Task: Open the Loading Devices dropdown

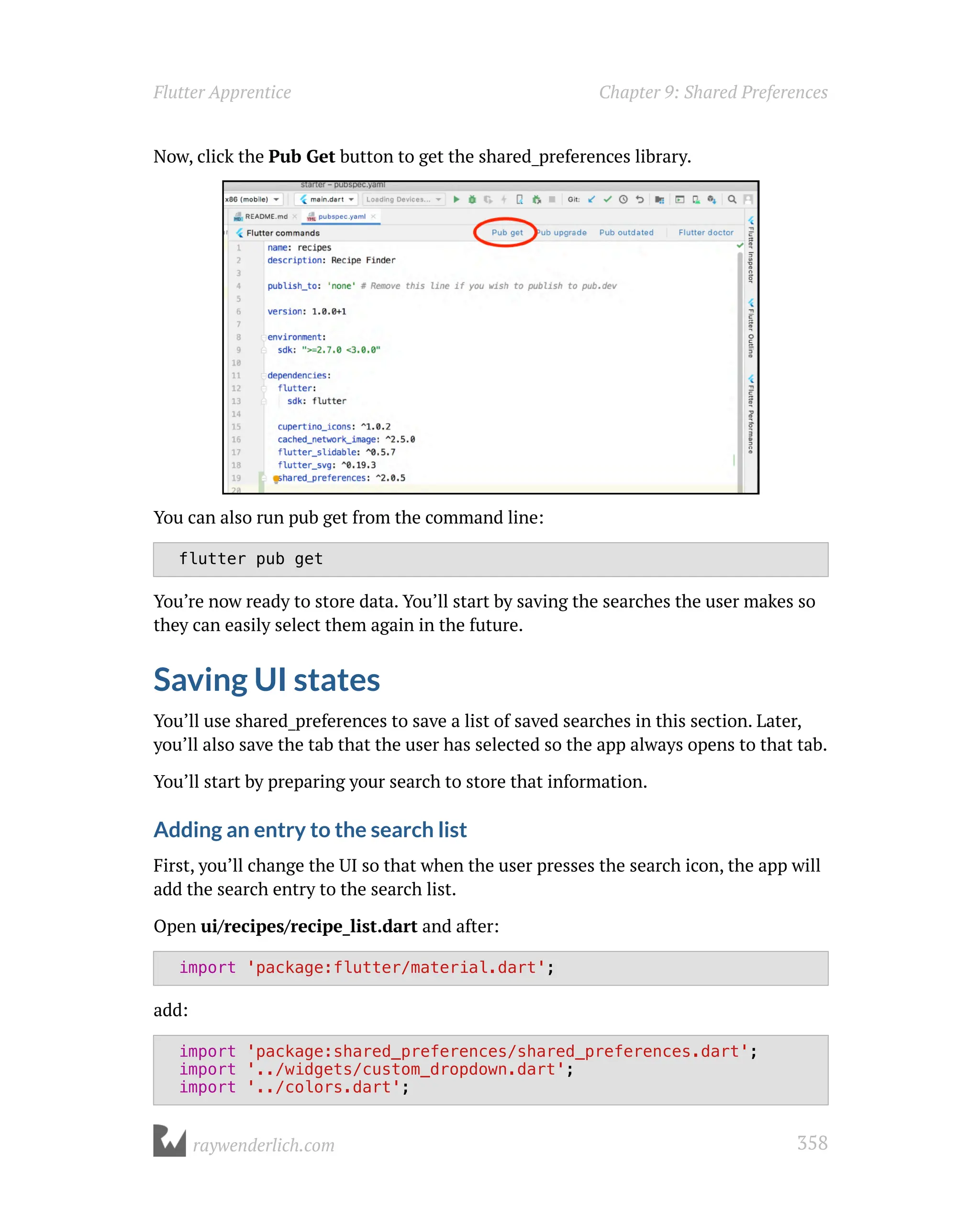Action: (403, 200)
